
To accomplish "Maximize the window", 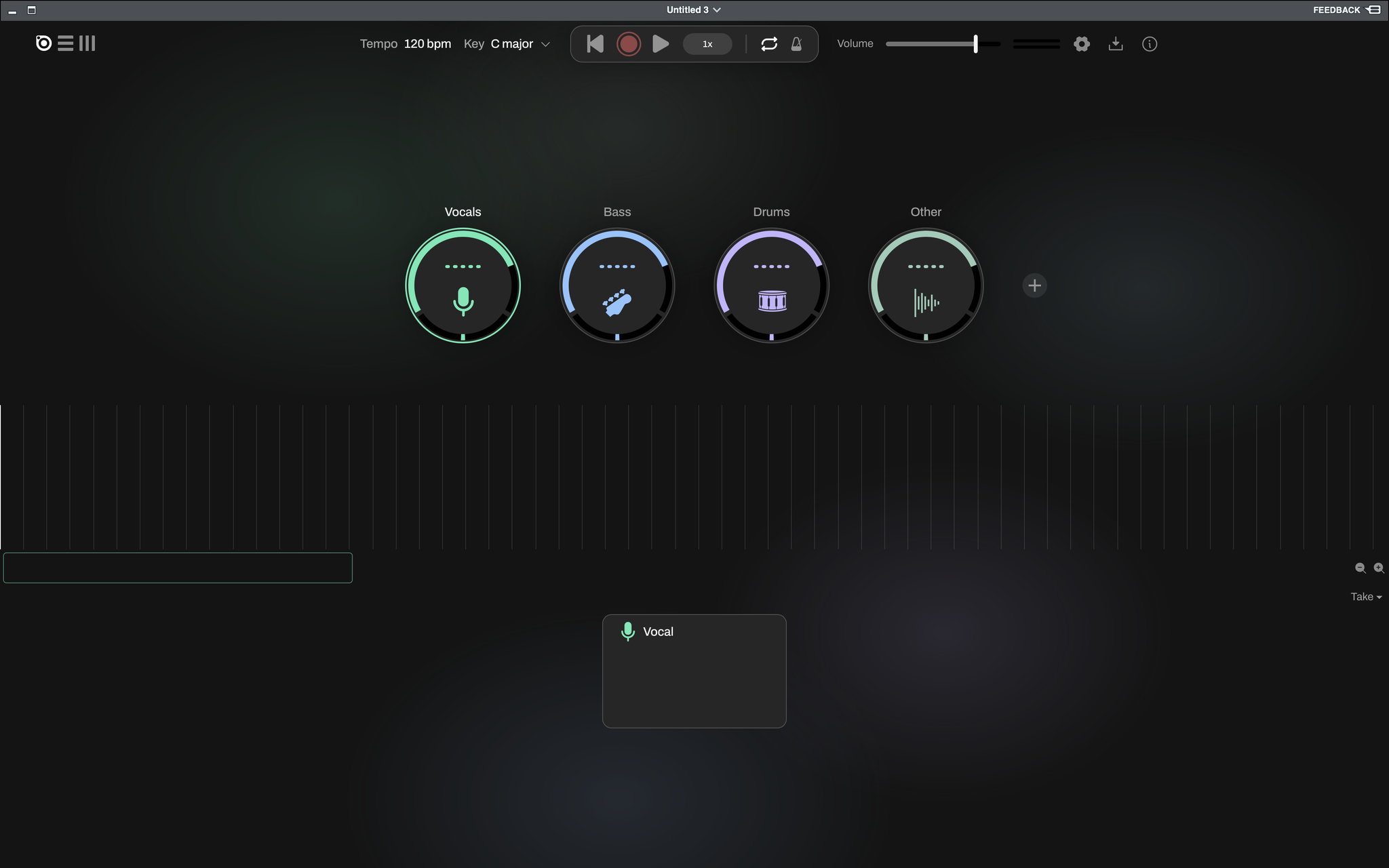I will click(x=31, y=10).
